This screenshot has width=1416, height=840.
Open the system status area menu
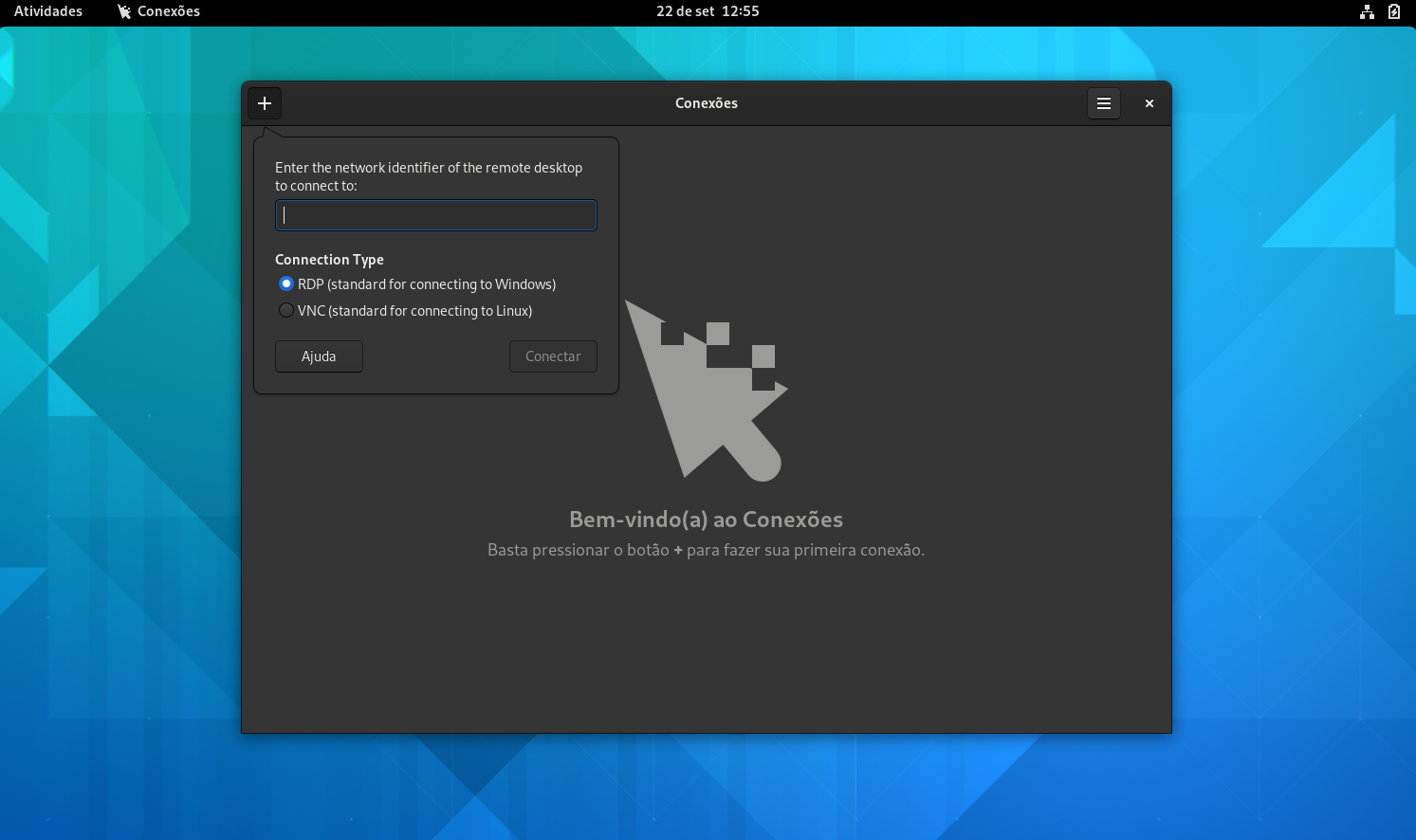tap(1380, 11)
